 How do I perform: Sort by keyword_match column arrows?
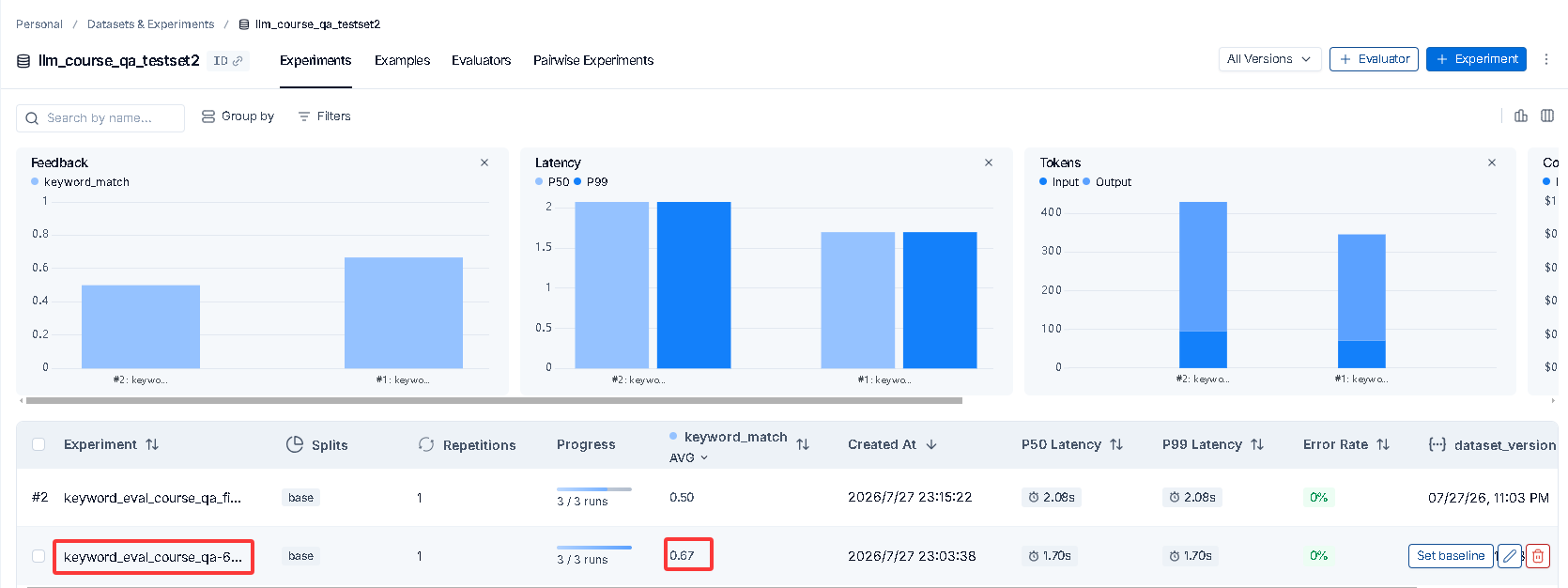click(803, 444)
